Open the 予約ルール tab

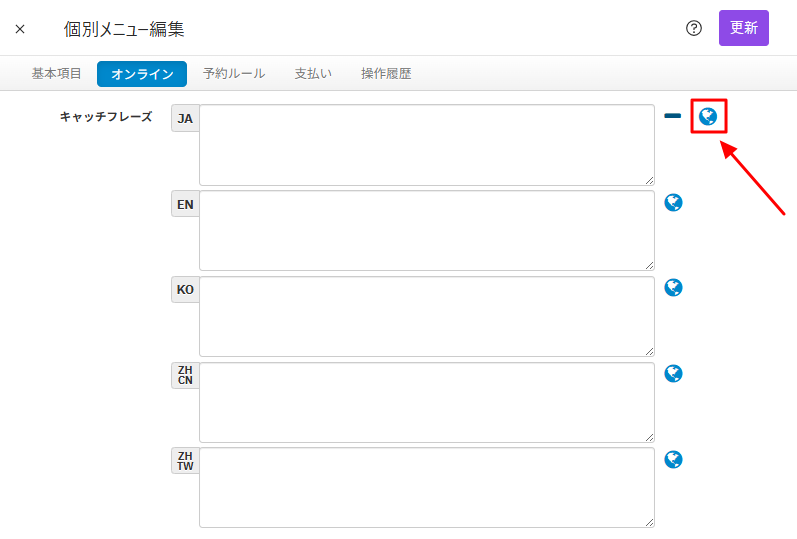[234, 74]
